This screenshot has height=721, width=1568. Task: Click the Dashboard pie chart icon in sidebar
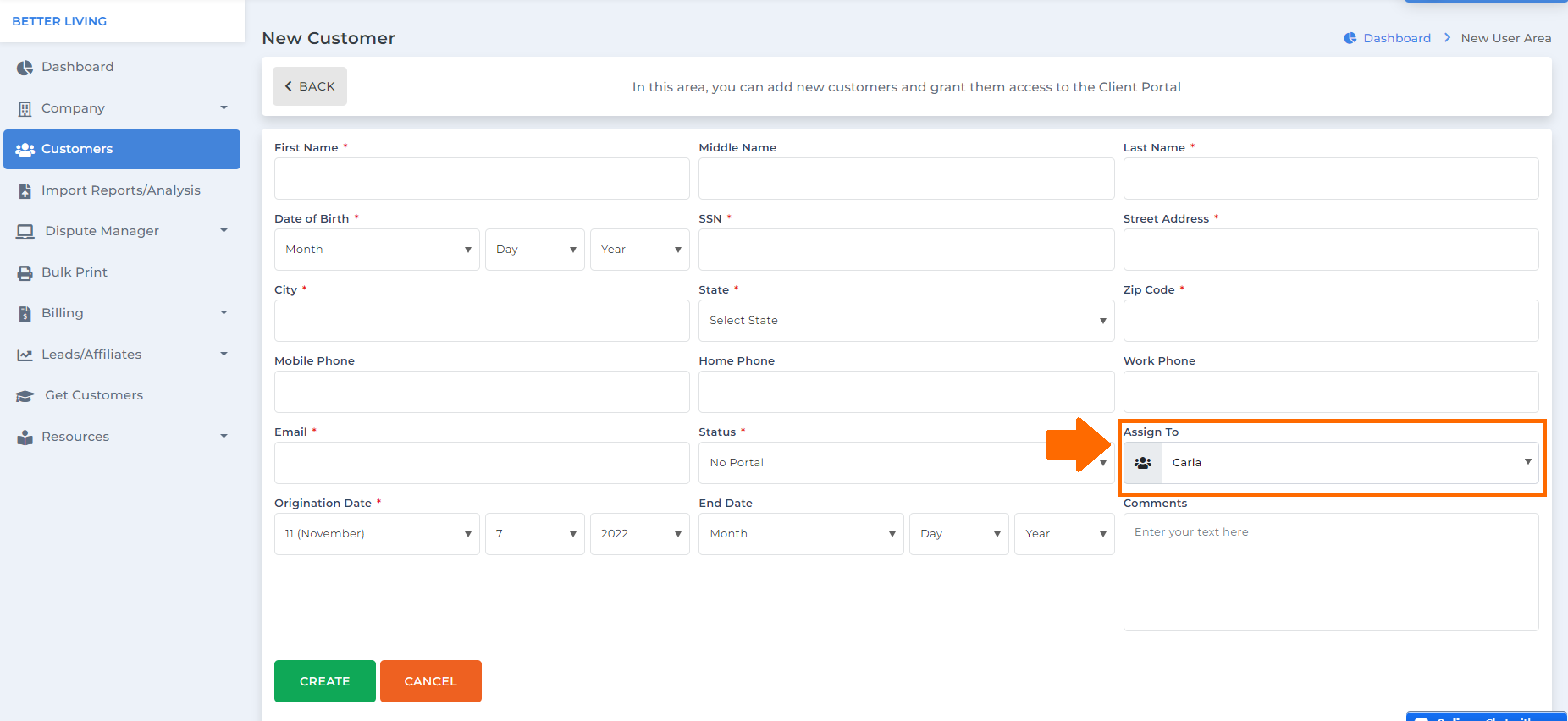(x=25, y=68)
